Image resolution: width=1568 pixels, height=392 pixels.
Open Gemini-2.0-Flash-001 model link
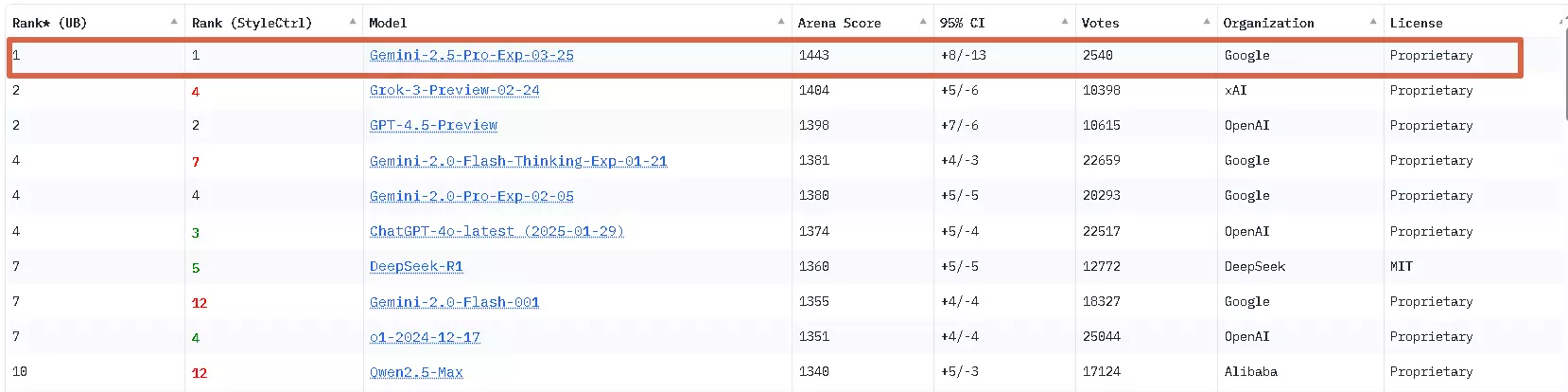pyautogui.click(x=454, y=302)
